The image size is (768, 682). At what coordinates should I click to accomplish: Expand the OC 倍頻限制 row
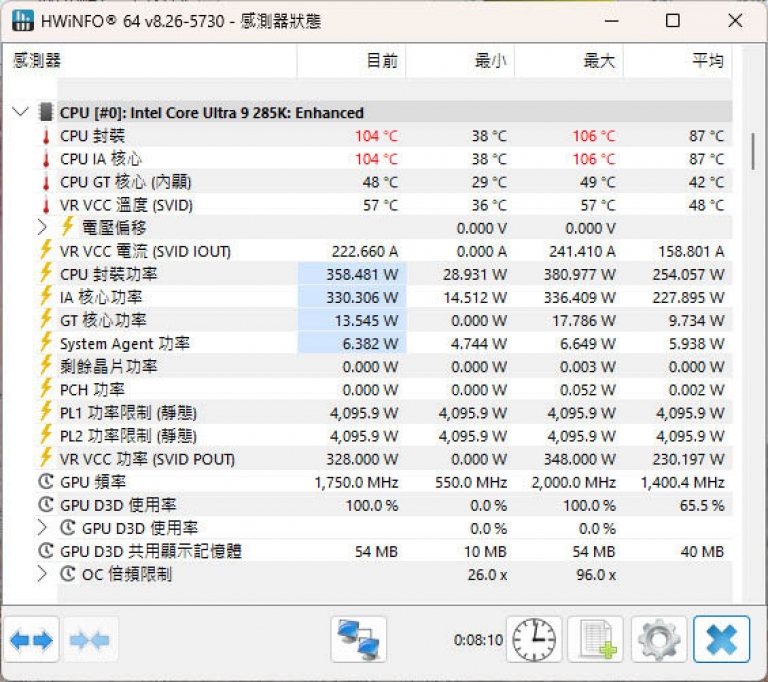(x=42, y=574)
